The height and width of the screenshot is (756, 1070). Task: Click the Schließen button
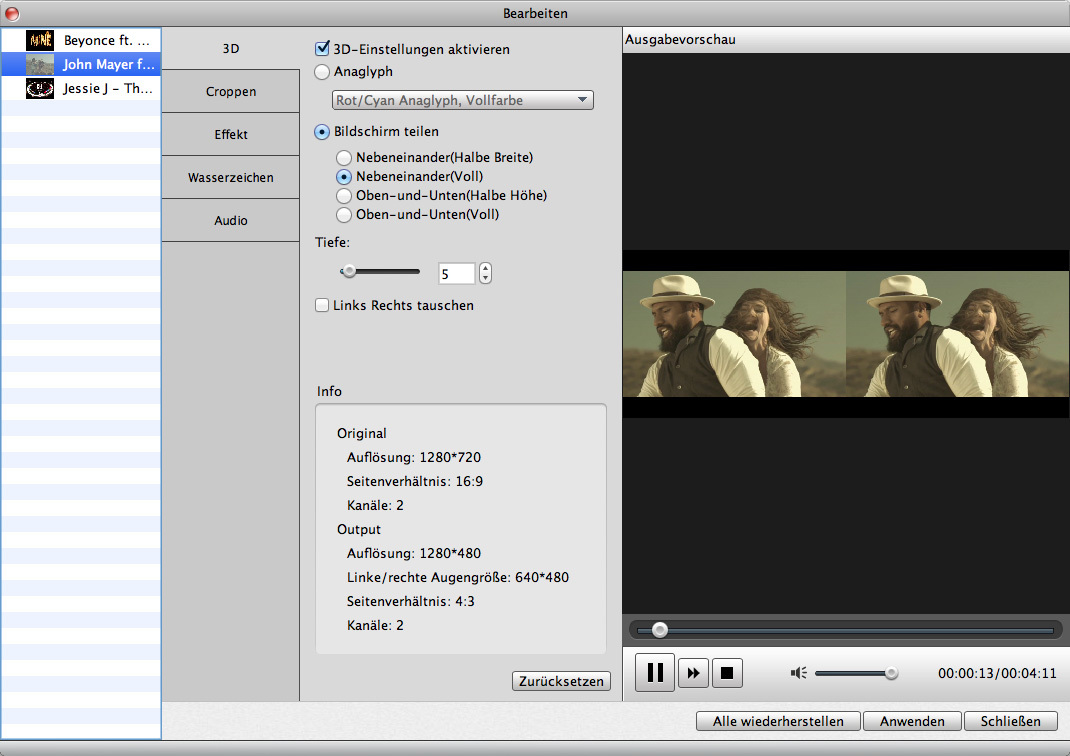click(1011, 721)
